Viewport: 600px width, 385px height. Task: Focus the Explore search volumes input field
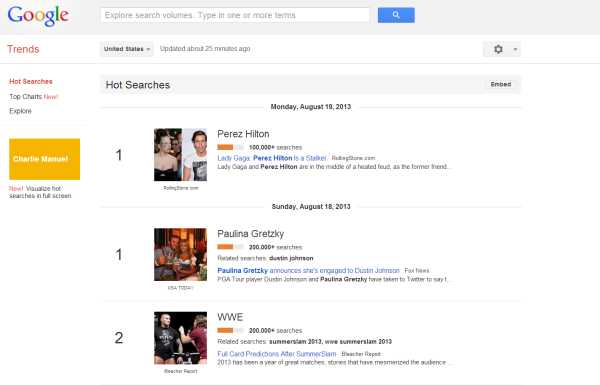click(x=235, y=15)
